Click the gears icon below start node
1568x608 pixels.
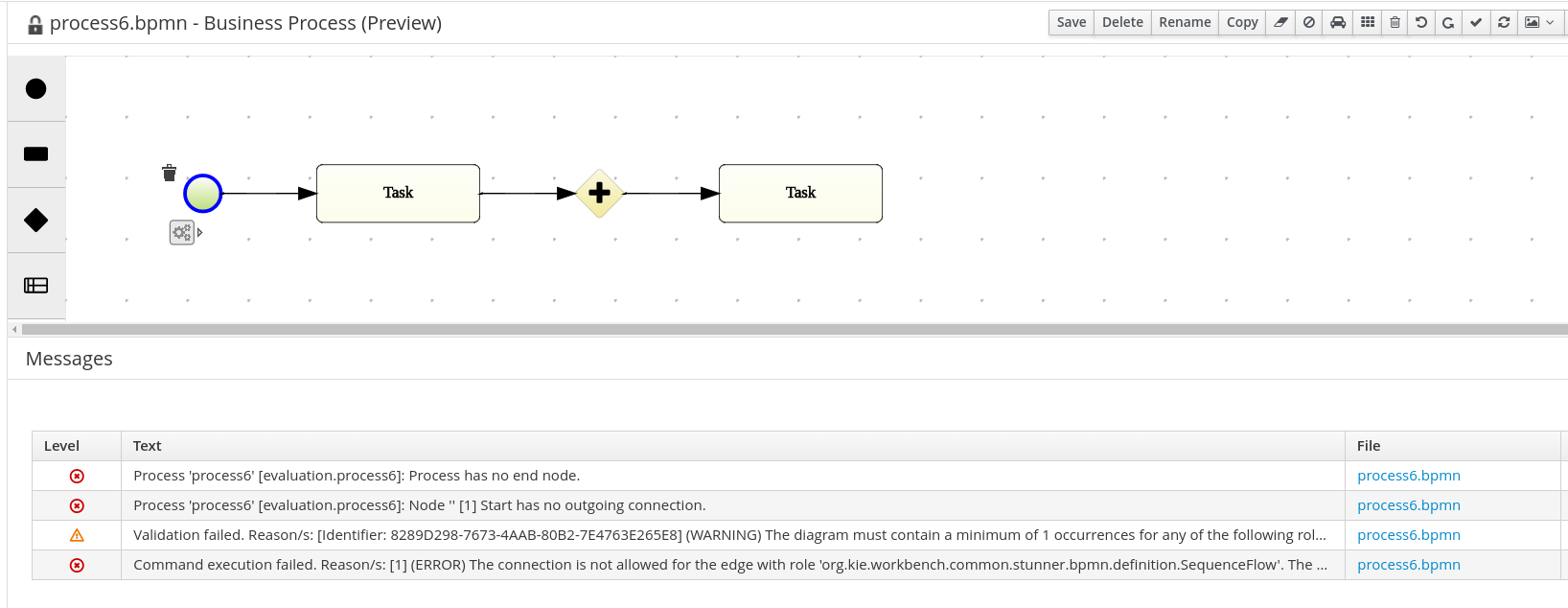[x=181, y=232]
